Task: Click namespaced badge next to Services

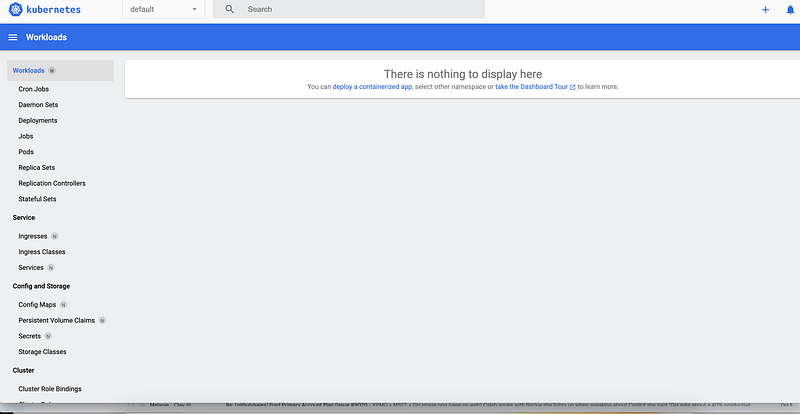Action: click(x=51, y=267)
